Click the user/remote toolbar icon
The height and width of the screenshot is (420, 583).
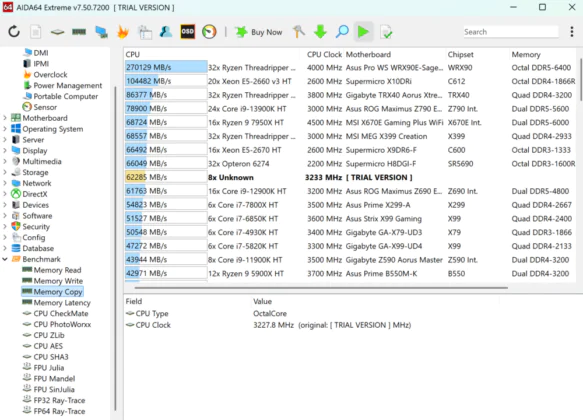click(x=166, y=32)
